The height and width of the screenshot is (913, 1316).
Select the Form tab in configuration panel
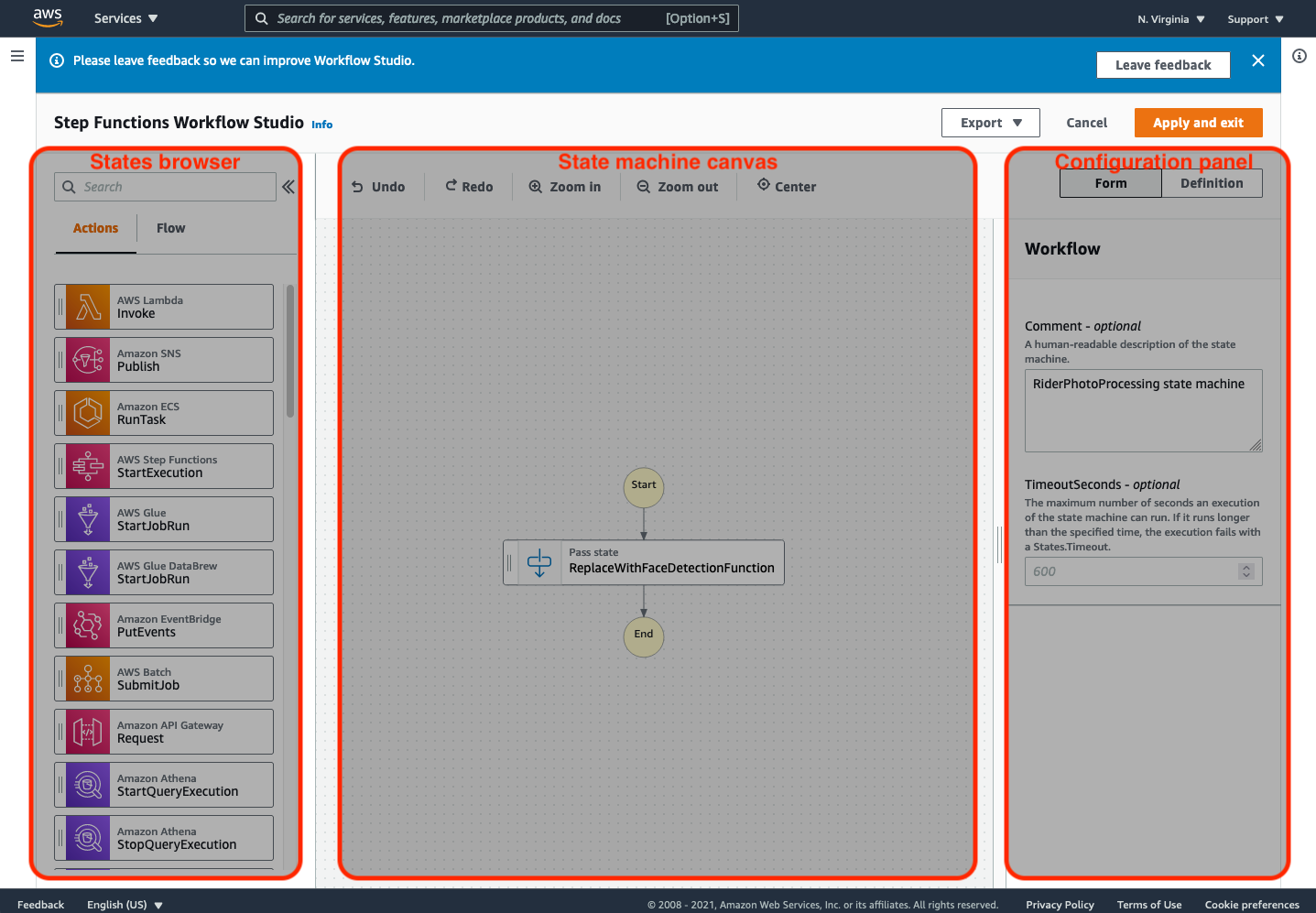[1111, 183]
